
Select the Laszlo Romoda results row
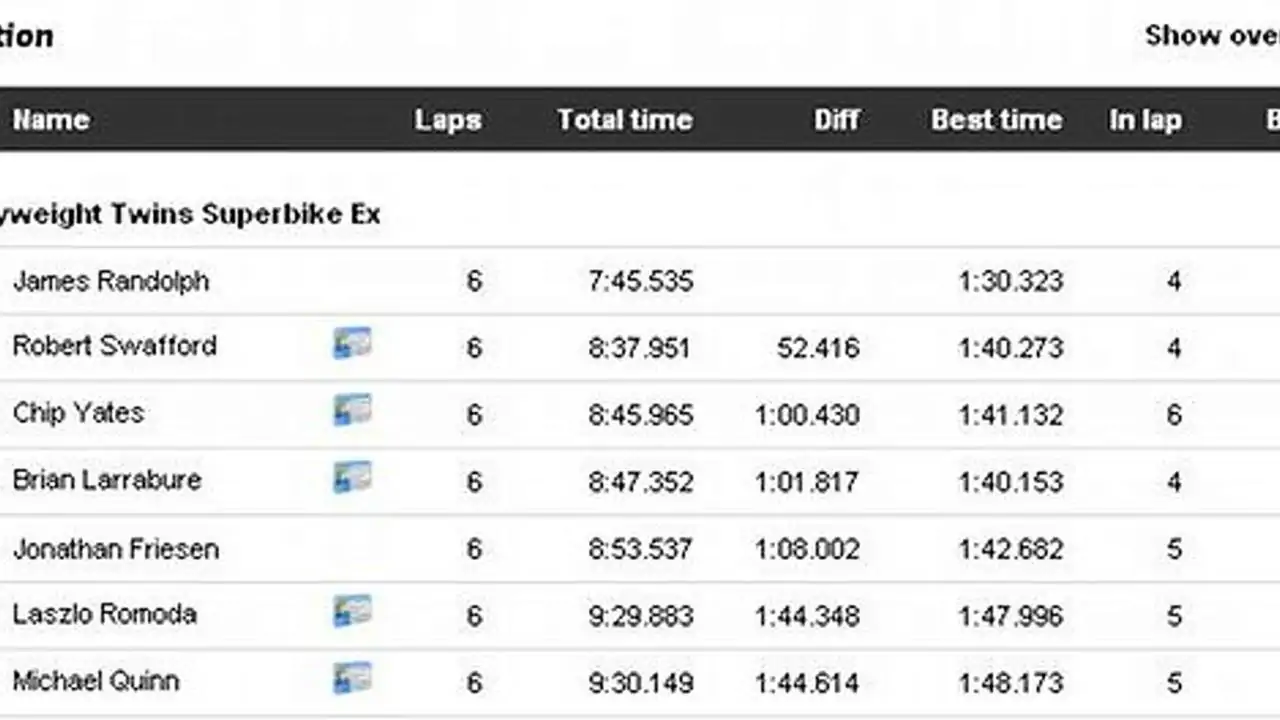point(640,615)
